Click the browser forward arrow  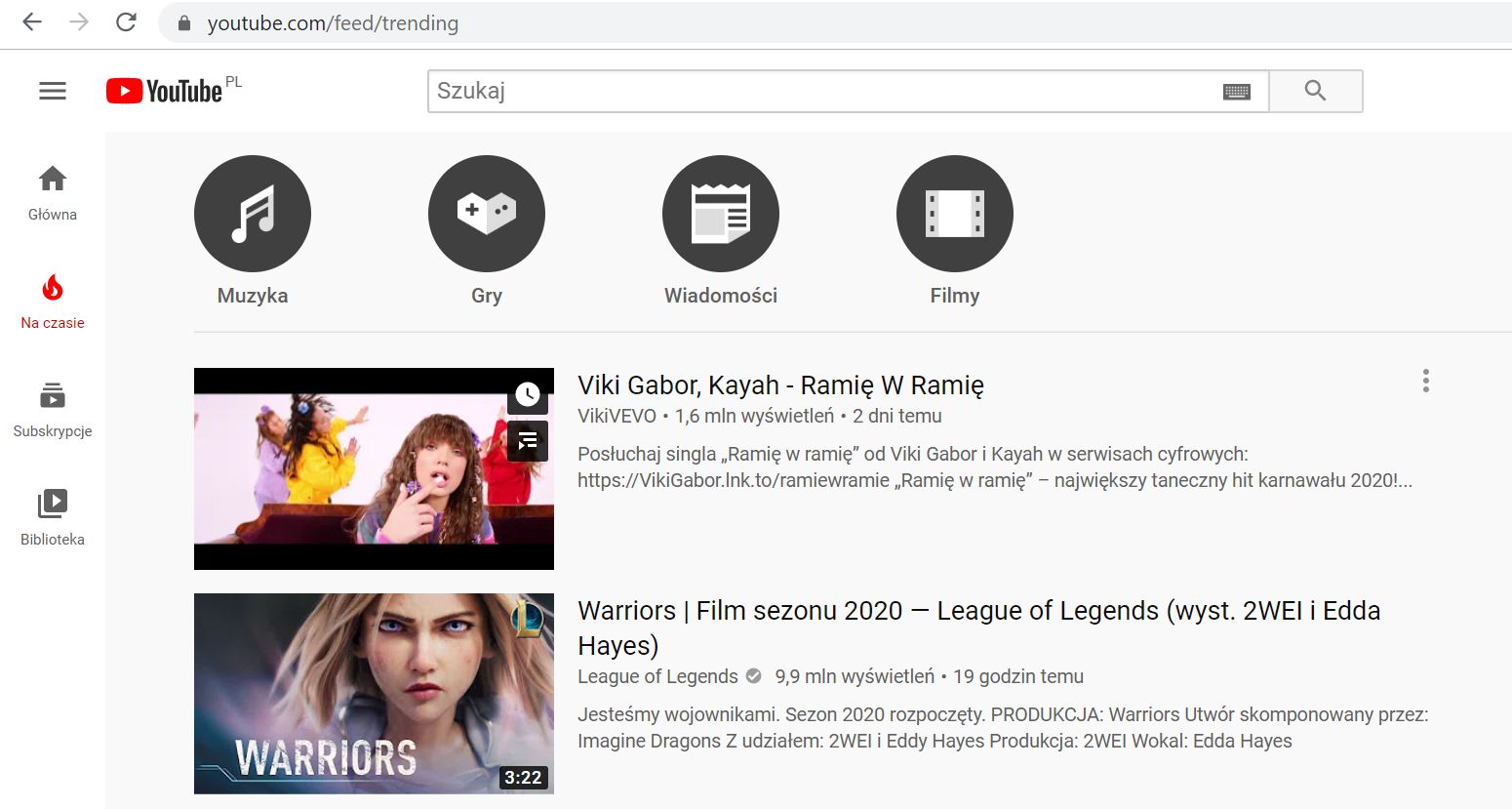(79, 22)
